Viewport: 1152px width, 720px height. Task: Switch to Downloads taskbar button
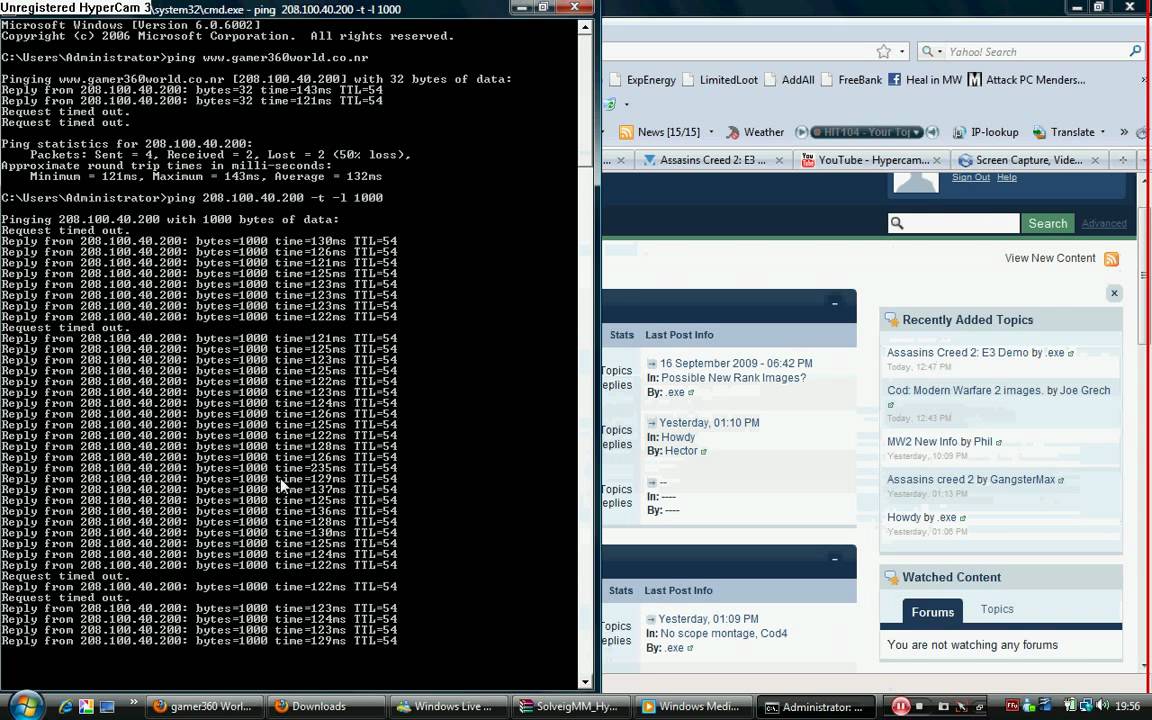[325, 707]
